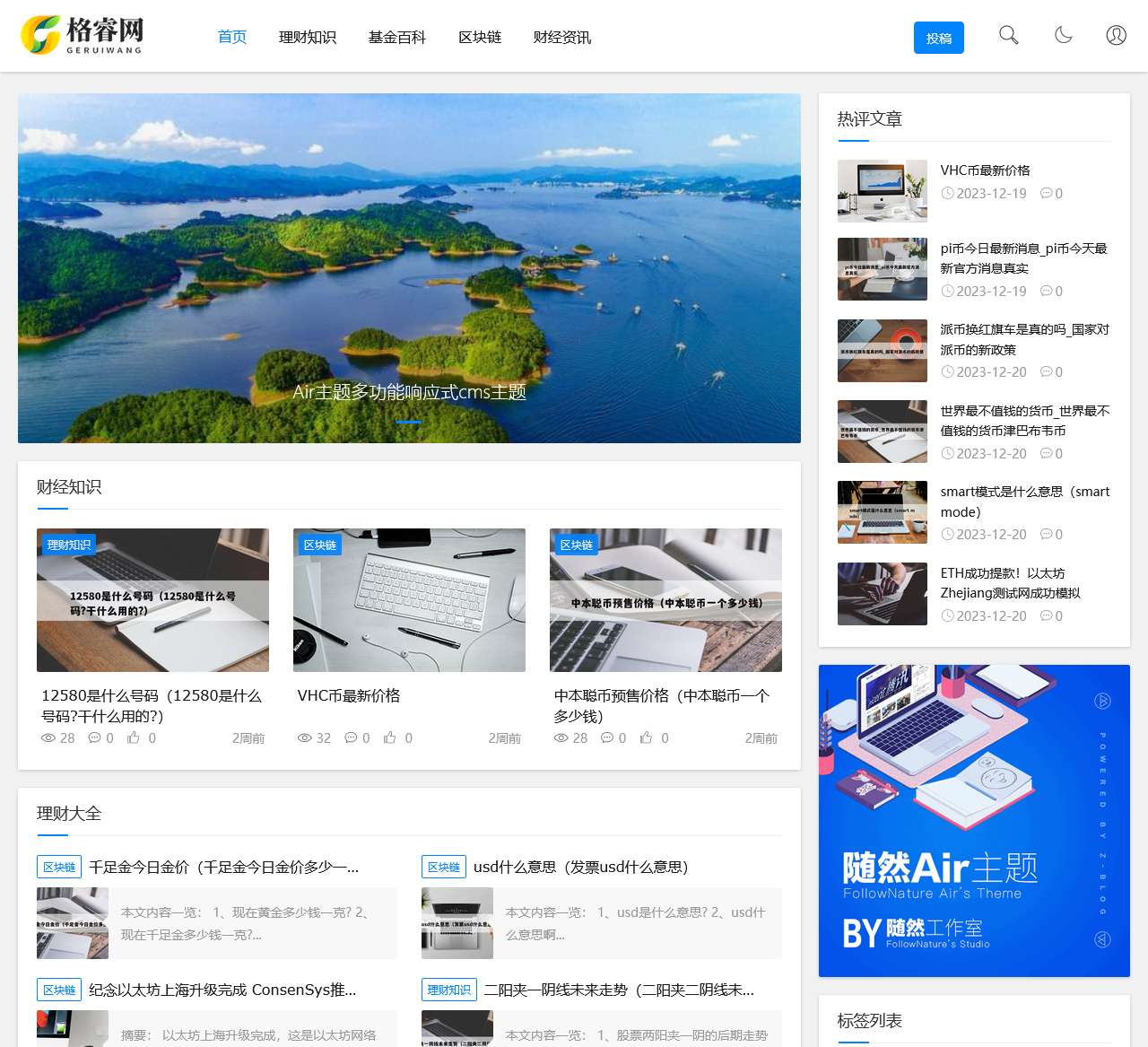Image resolution: width=1148 pixels, height=1047 pixels.
Task: Click the 理财知识 badge on the first article image
Action: point(68,545)
